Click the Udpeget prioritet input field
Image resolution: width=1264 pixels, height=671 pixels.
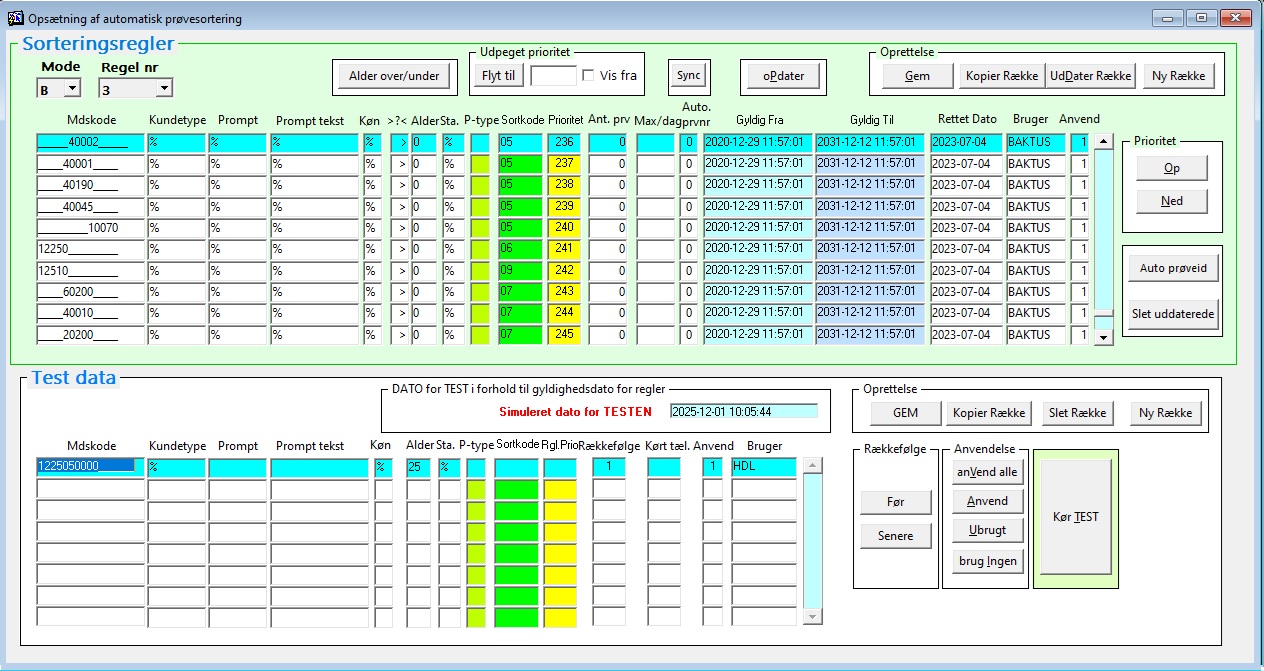pos(553,75)
